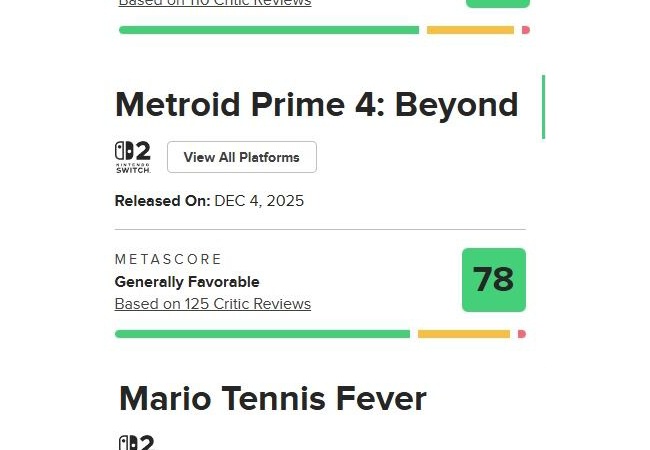Click red segment of the 110-review score bar
Screen dimensions: 650x450
pyautogui.click(x=525, y=30)
